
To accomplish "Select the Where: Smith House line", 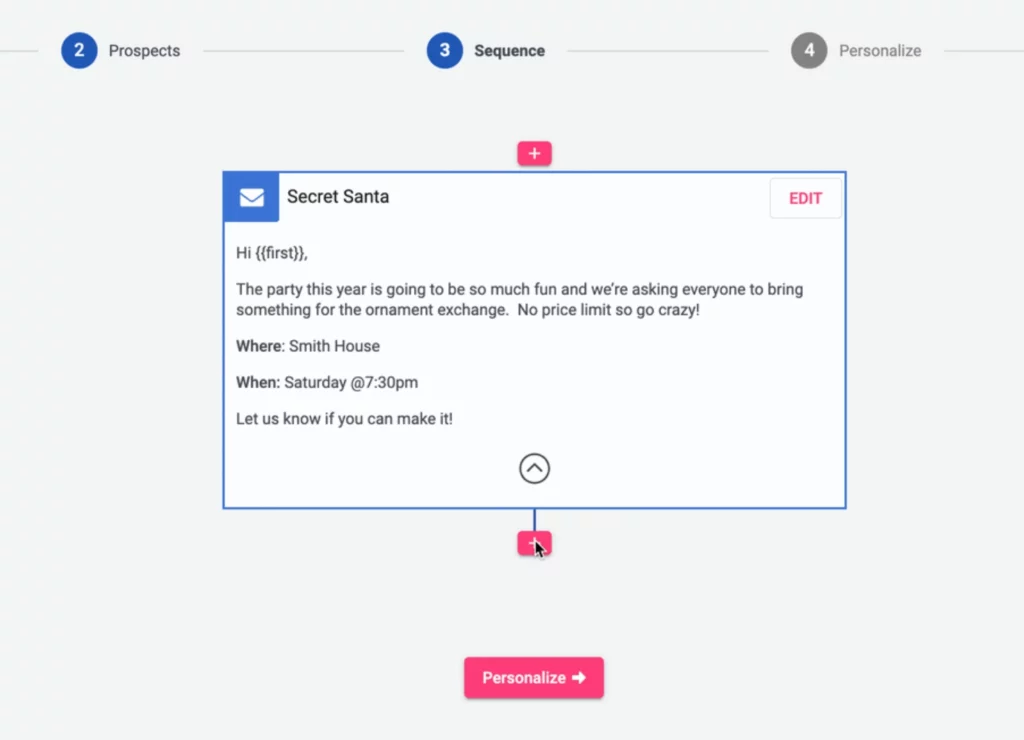I will 308,346.
